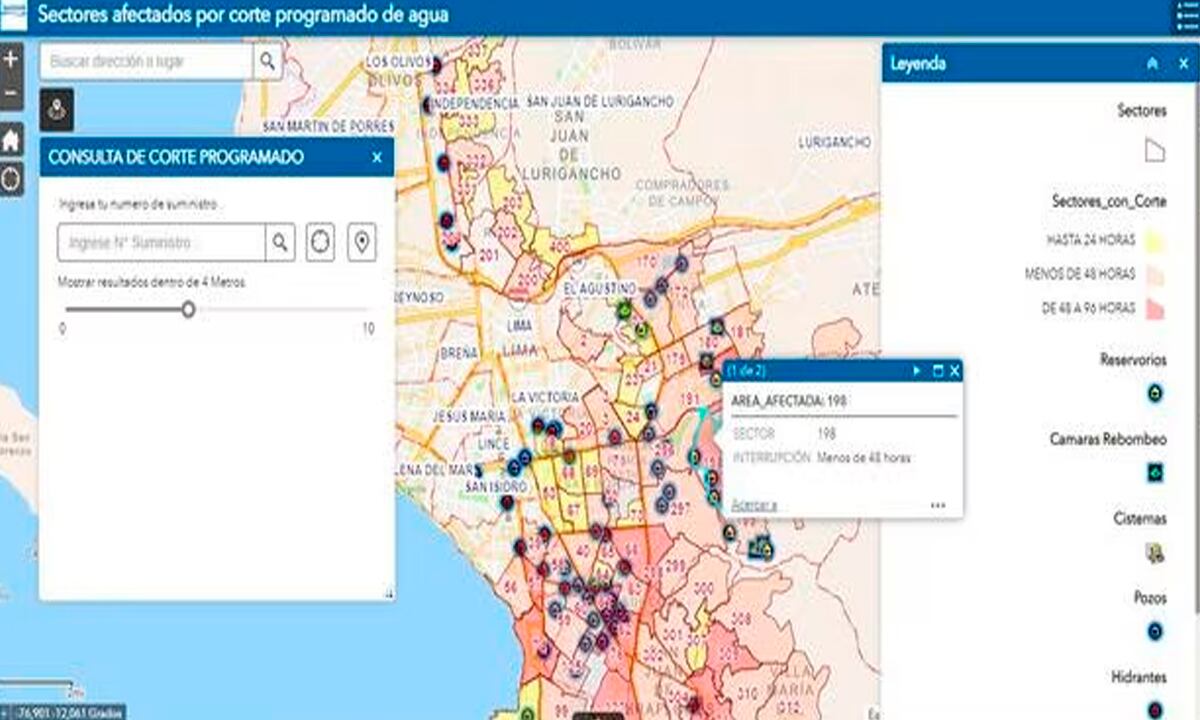
Task: Click the circular locate icon in Consulta panel
Action: tap(319, 242)
